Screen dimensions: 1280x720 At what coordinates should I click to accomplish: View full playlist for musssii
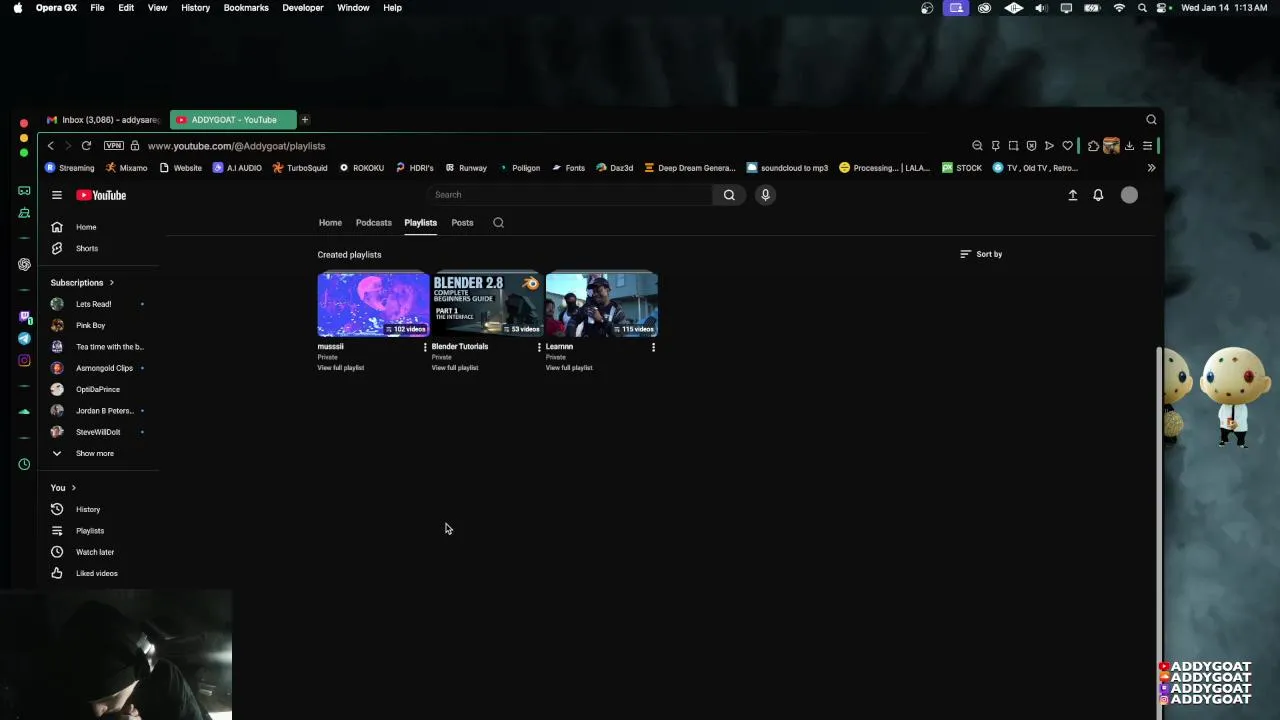click(x=341, y=368)
